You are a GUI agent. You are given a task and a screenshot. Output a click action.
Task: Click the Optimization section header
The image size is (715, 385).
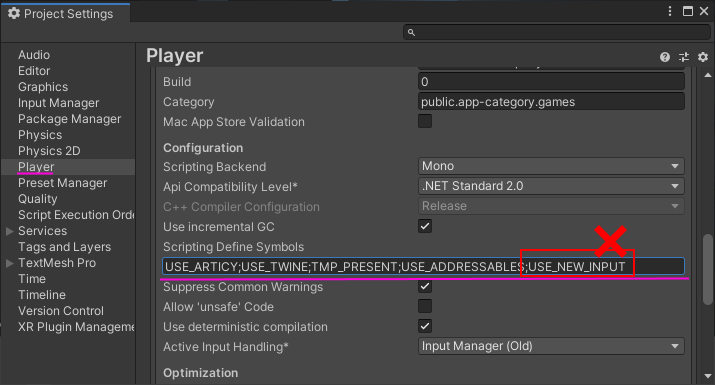pyautogui.click(x=201, y=373)
